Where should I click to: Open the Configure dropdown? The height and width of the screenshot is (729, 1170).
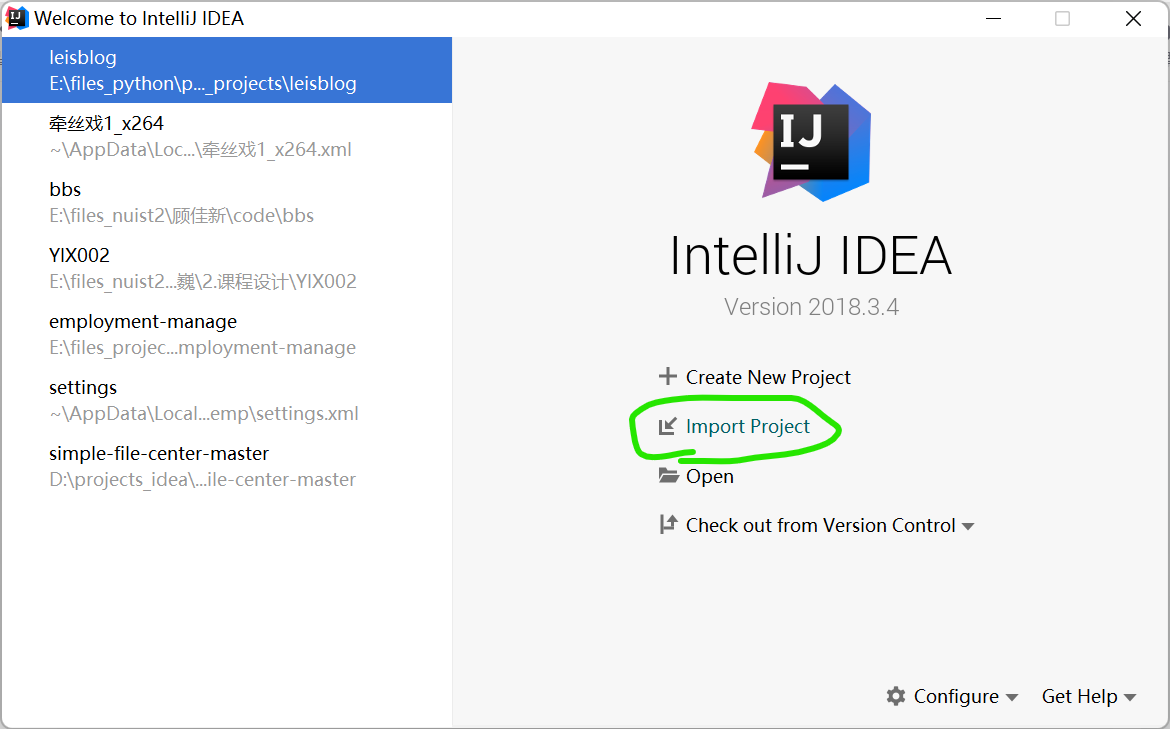tap(955, 696)
